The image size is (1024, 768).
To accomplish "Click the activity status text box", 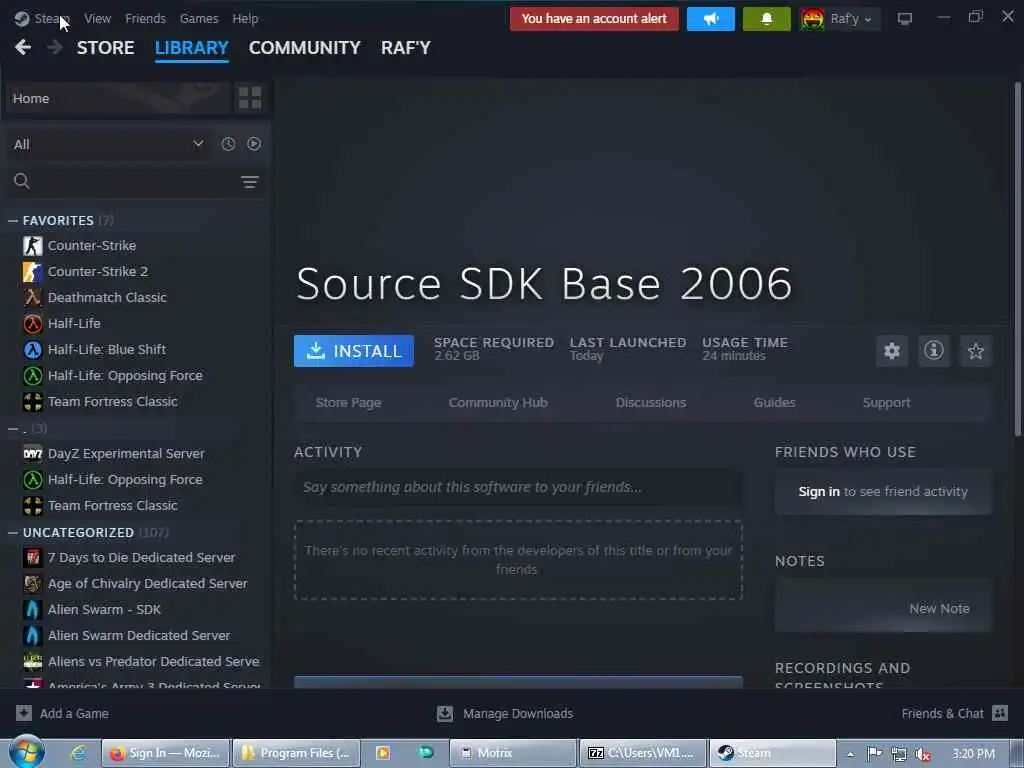I will point(518,487).
